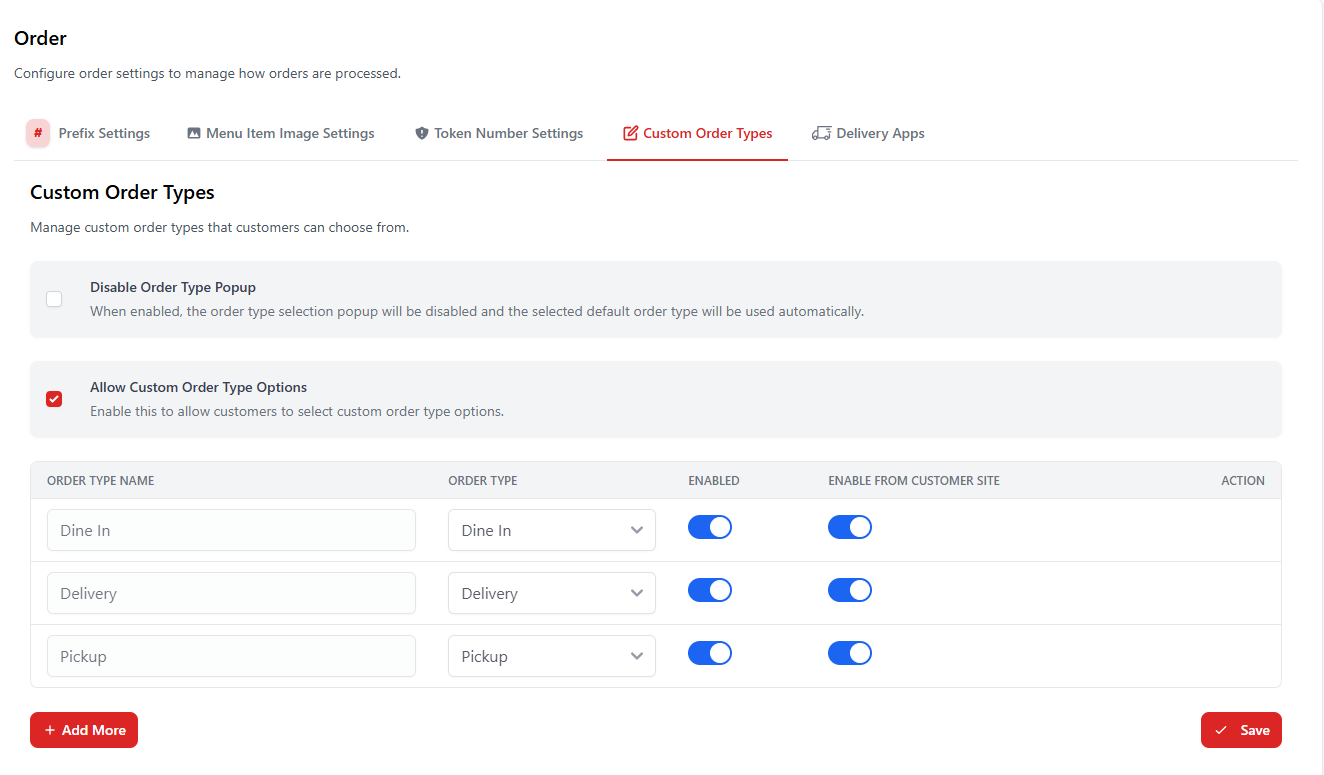Click the shield icon beside Token Number Settings
This screenshot has height=775, width=1324.
coord(422,133)
